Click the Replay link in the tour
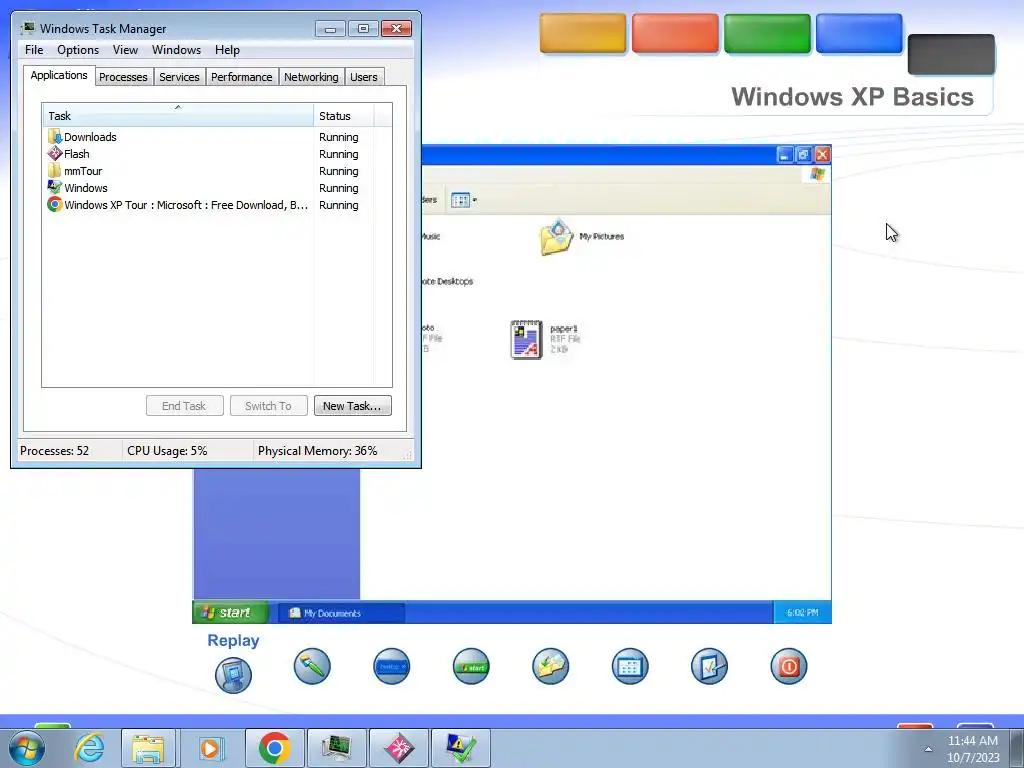Image resolution: width=1024 pixels, height=768 pixels. [233, 641]
